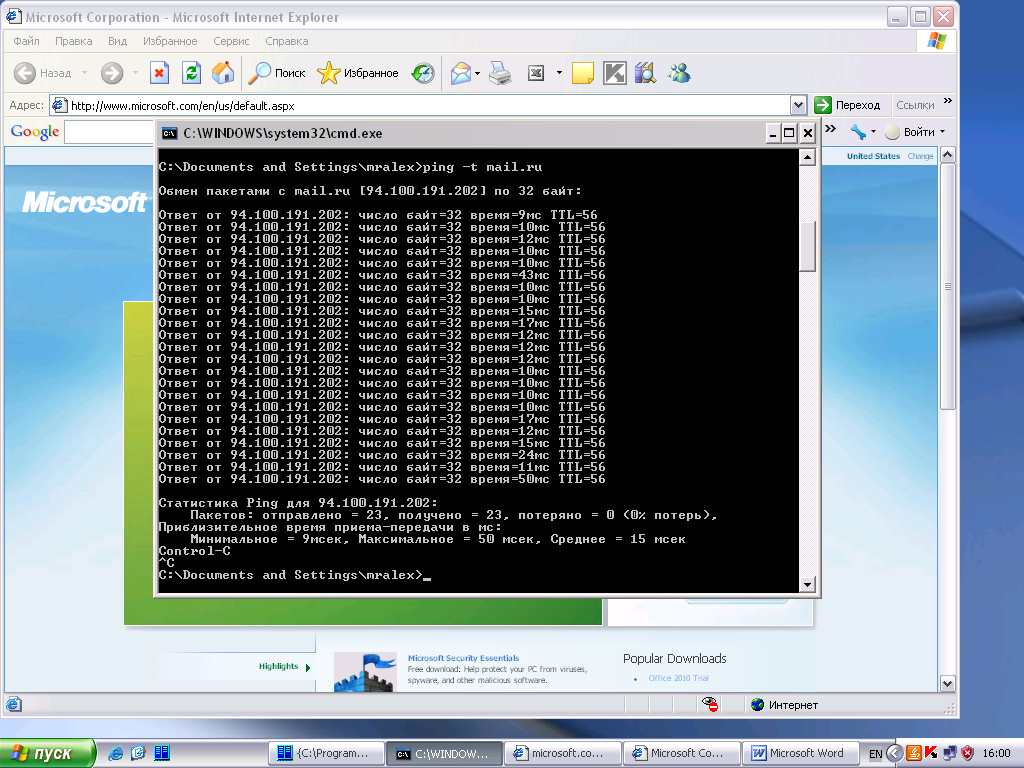
Task: Expand the address bar URL dropdown
Action: click(x=798, y=105)
